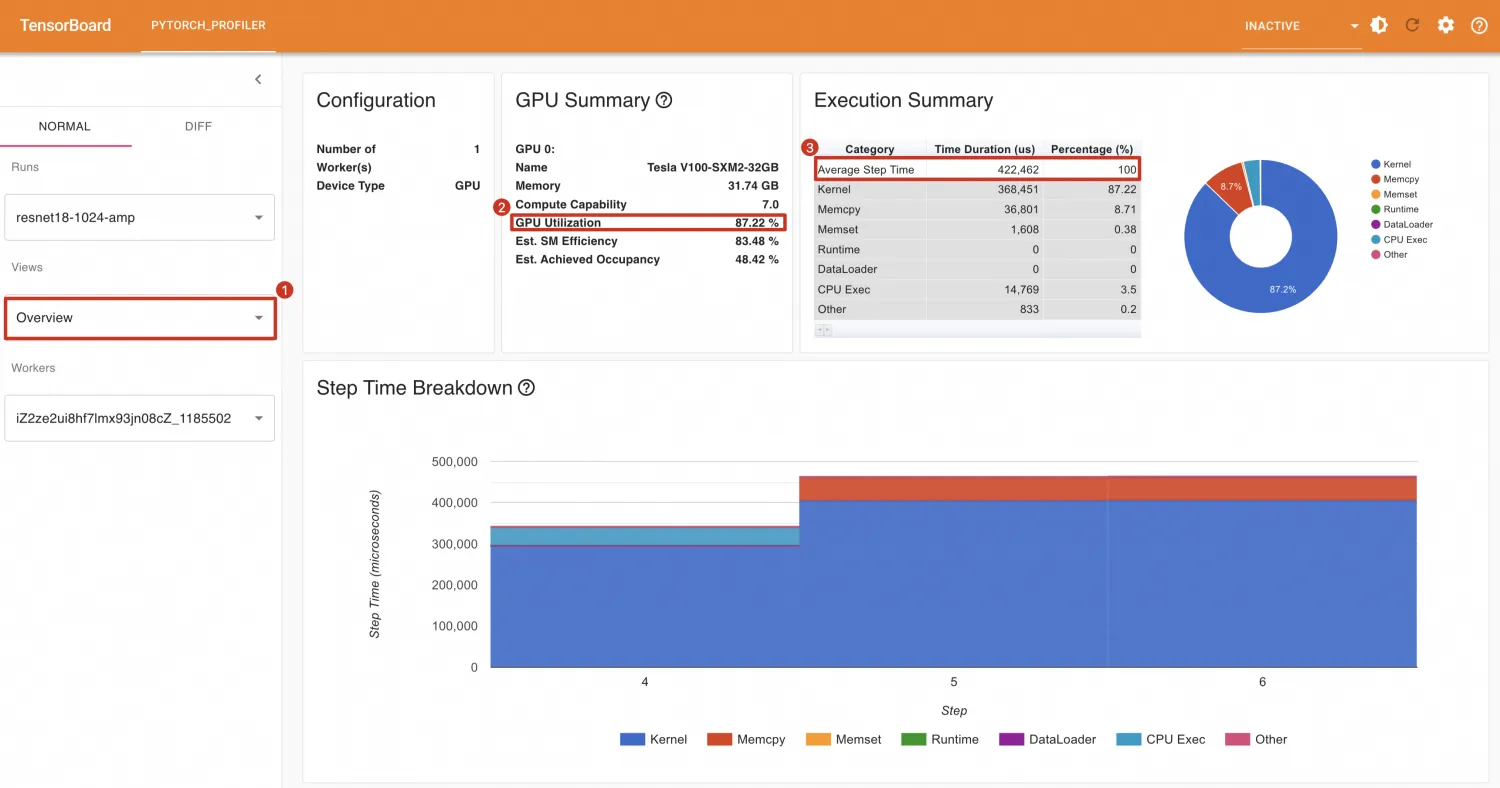
Task: Open the help question mark icon
Action: [1479, 25]
